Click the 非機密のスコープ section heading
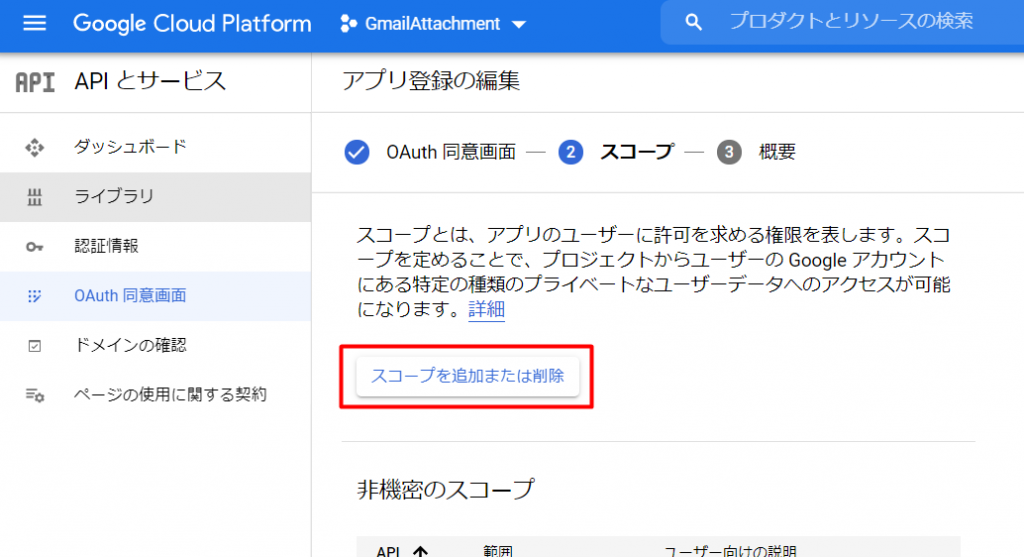This screenshot has width=1024, height=557. point(445,490)
